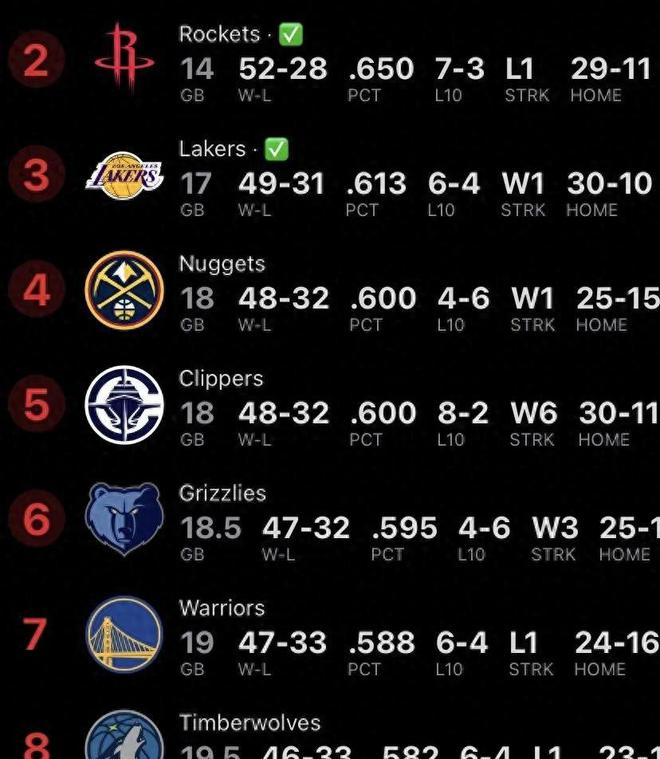Tap the Lakers team logo
Screen dimensions: 660x759
[124, 175]
